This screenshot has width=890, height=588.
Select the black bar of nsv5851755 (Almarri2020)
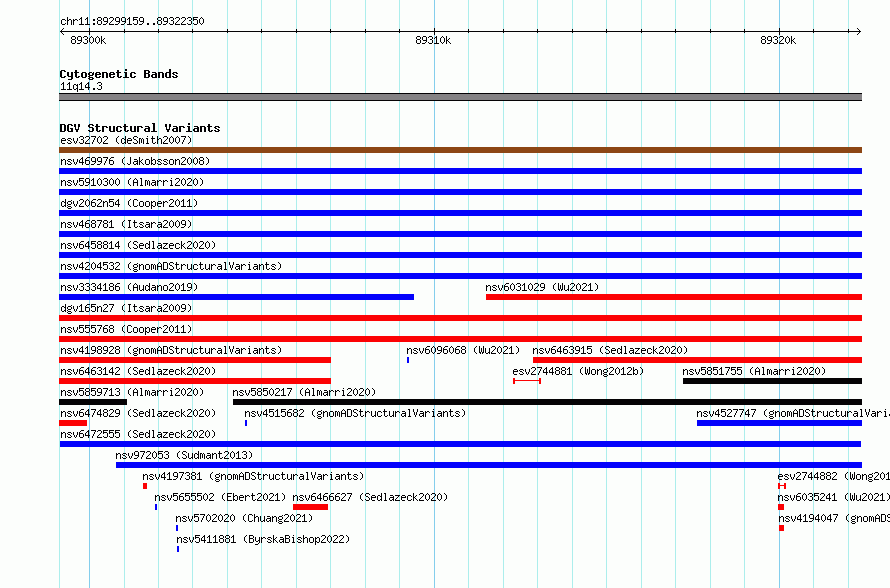773,381
